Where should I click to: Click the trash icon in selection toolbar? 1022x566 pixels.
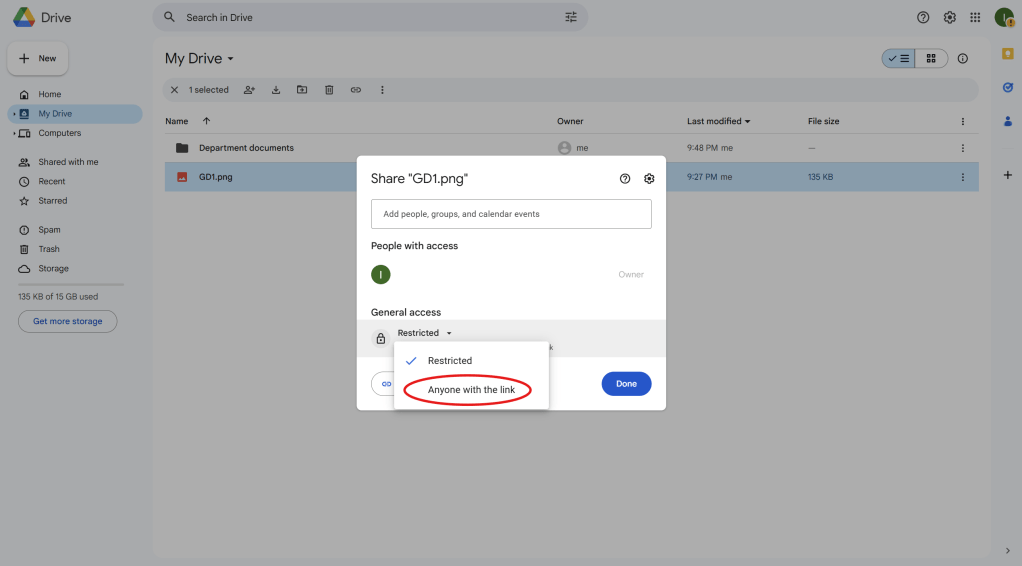(x=329, y=90)
